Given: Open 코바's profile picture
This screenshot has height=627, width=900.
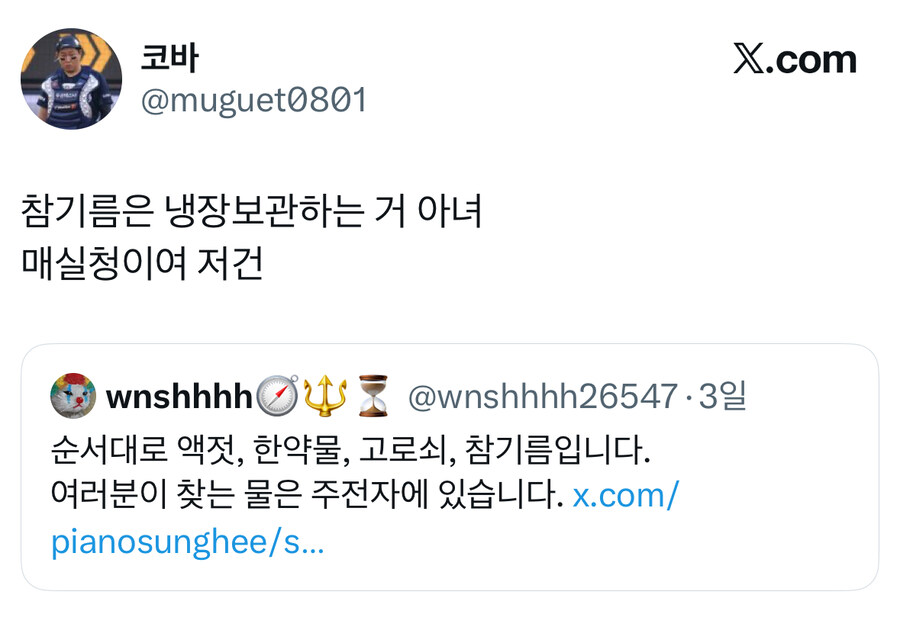Looking at the screenshot, I should pos(71,79).
